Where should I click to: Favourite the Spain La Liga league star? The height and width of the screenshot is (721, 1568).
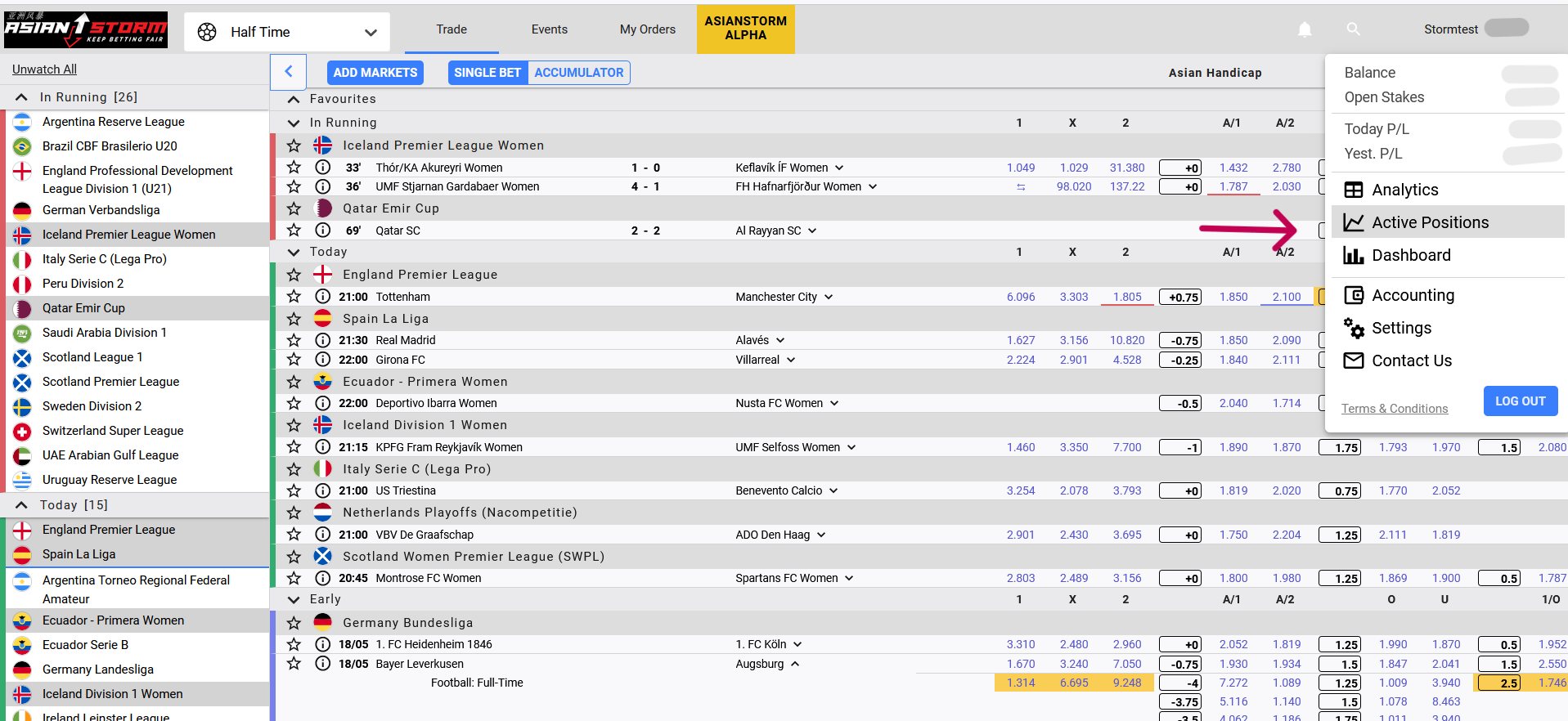(x=294, y=319)
